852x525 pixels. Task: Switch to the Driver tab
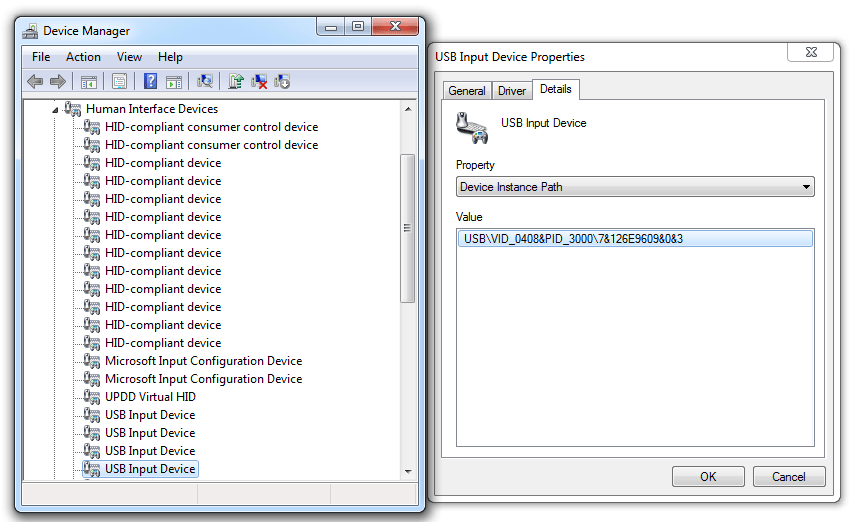pos(512,91)
